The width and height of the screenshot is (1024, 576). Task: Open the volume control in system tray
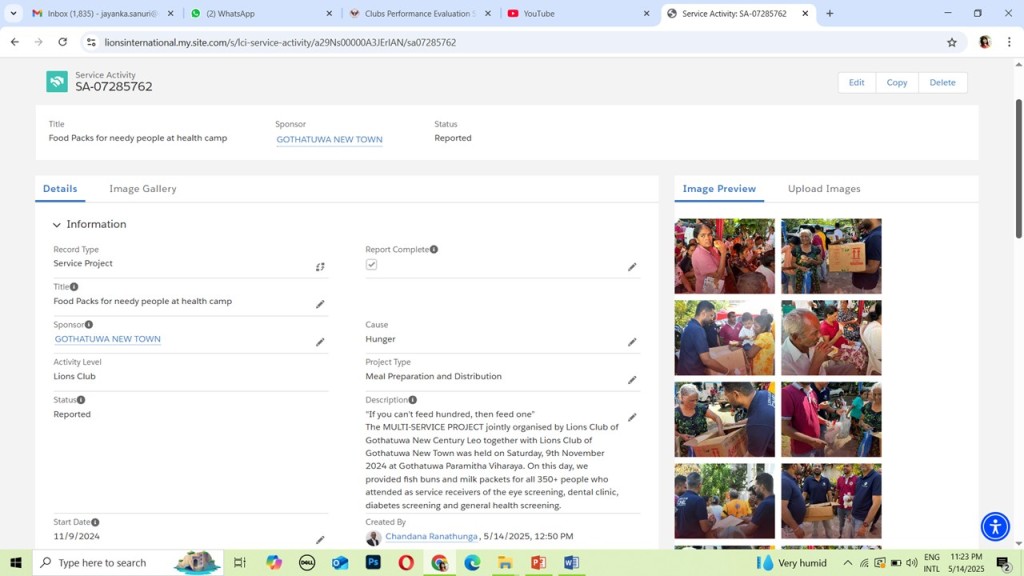coord(912,562)
